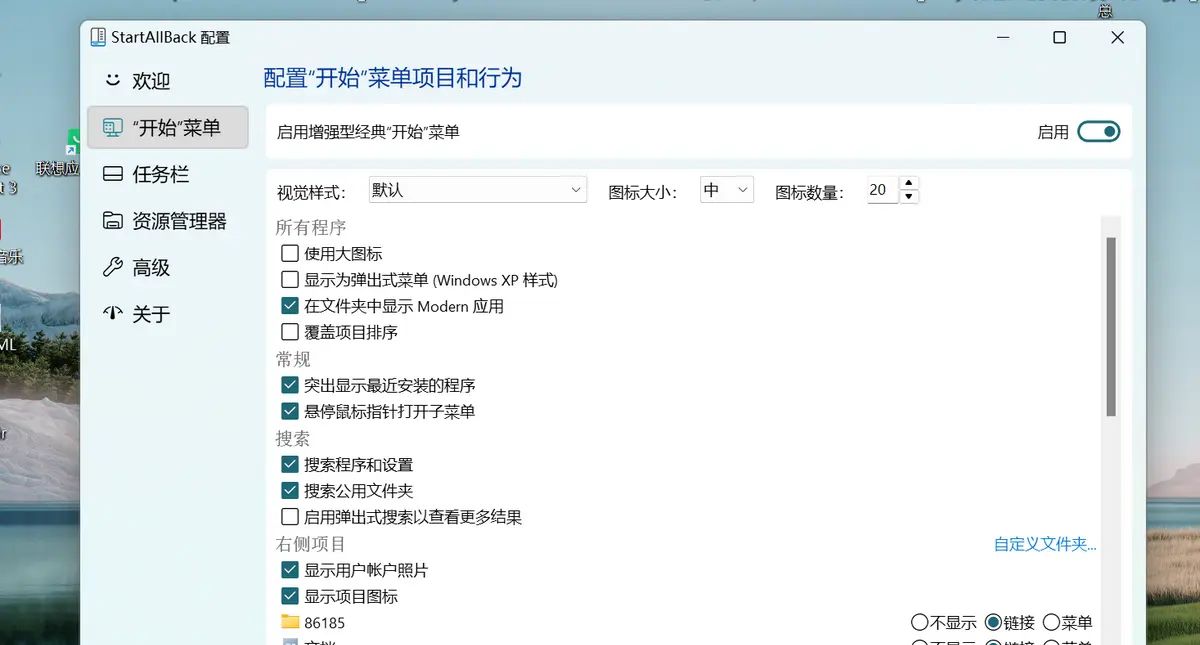Click the wrench icon beside 高级

(x=113, y=267)
